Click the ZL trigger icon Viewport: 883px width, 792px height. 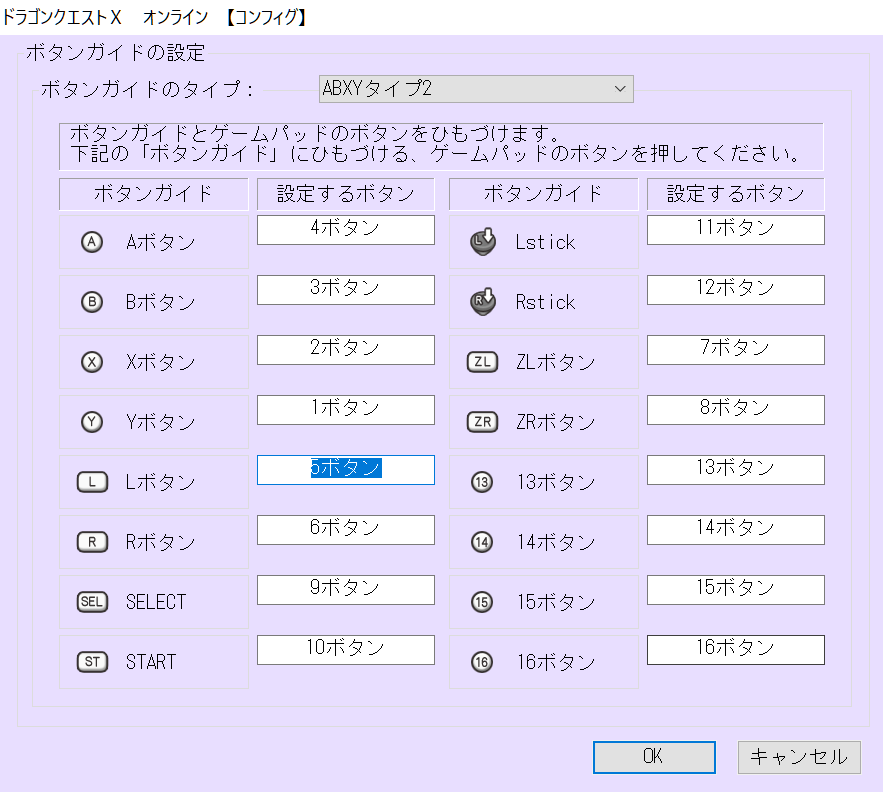(483, 362)
